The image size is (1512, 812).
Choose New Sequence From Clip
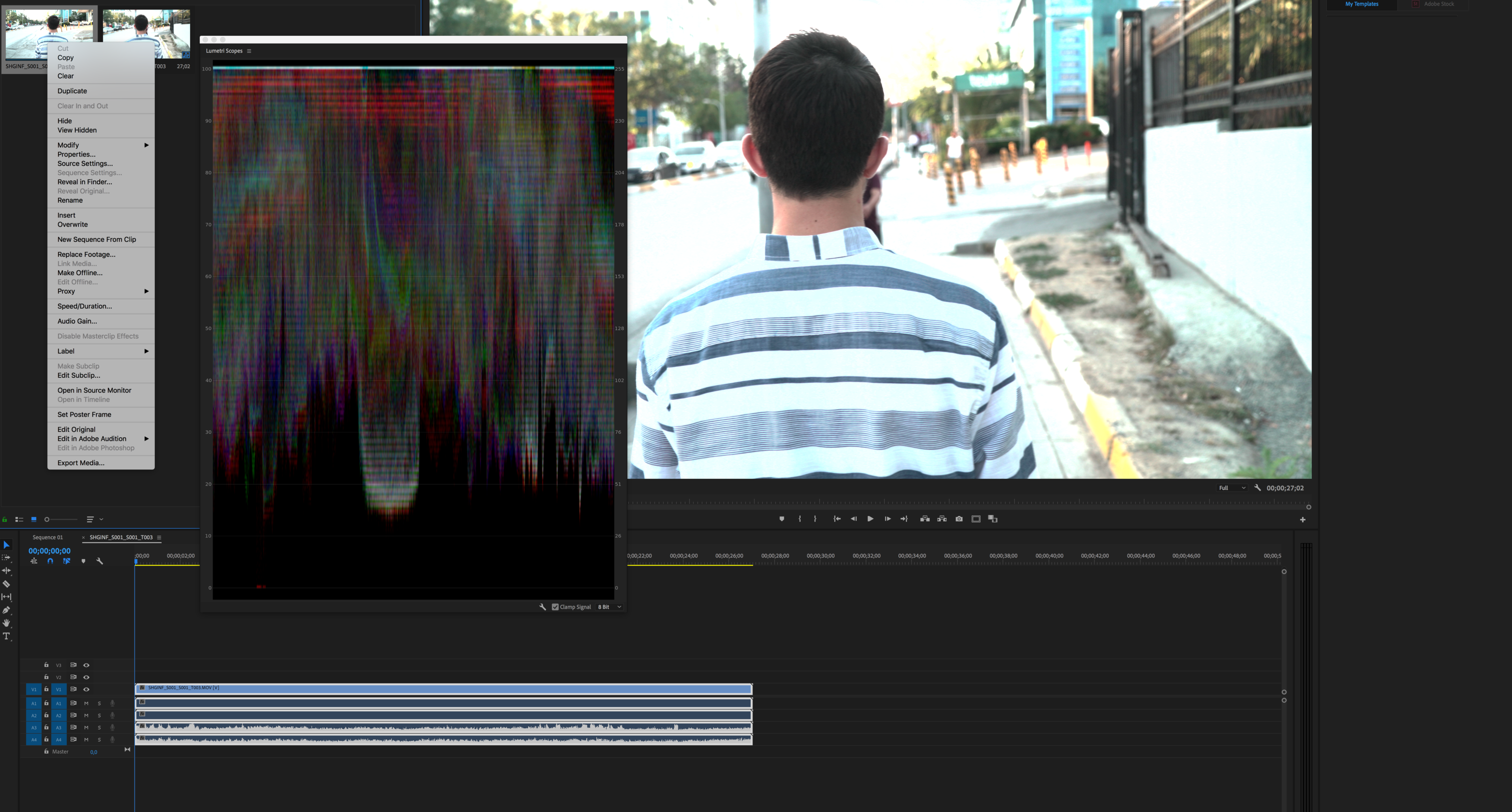[97, 239]
